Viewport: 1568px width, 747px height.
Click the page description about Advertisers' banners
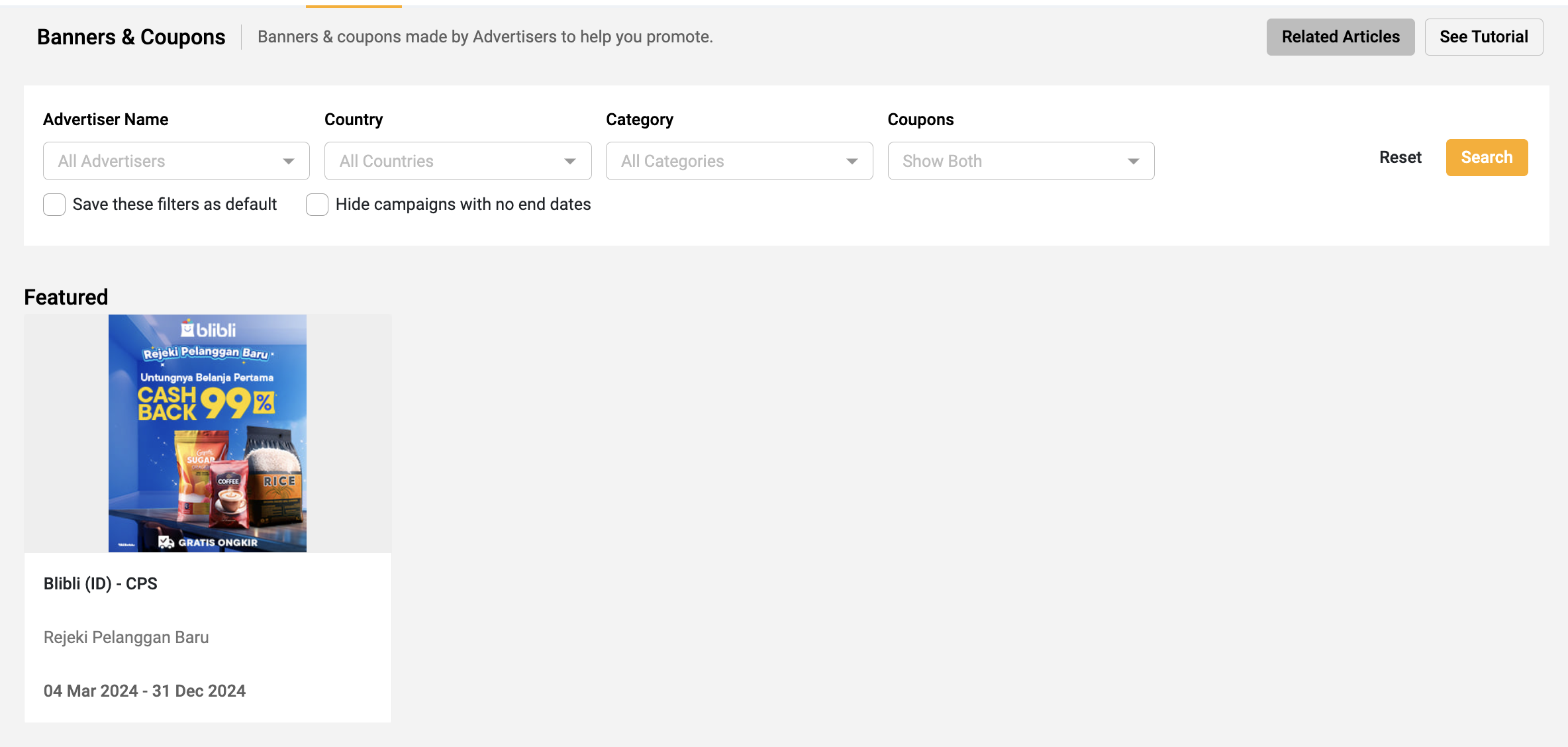click(485, 37)
